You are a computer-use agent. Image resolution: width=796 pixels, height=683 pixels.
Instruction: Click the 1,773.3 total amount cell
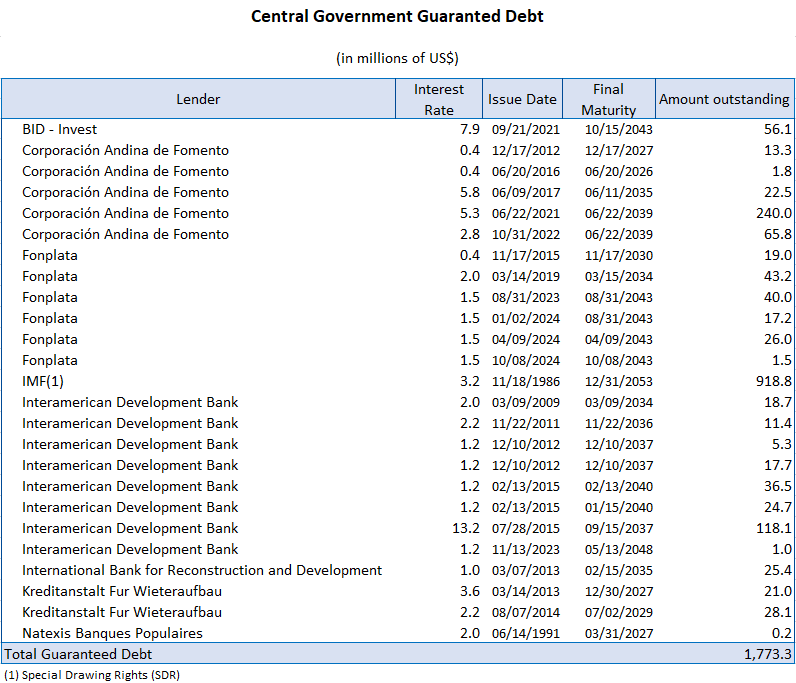(x=766, y=653)
